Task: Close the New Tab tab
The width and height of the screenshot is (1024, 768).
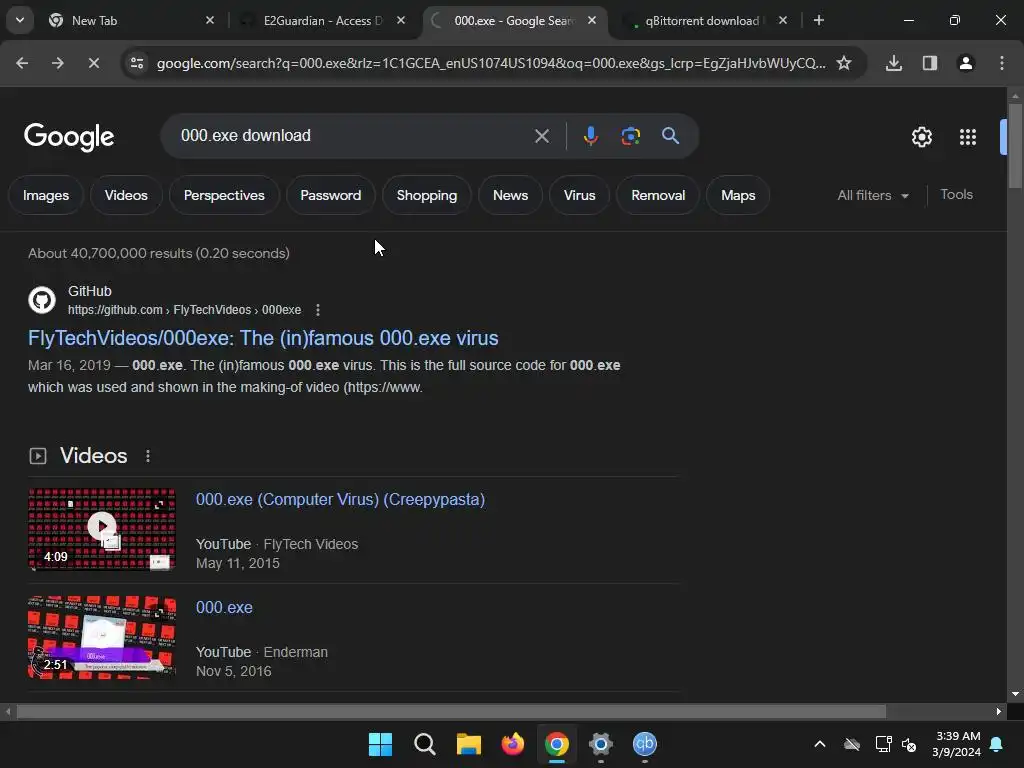Action: (210, 20)
